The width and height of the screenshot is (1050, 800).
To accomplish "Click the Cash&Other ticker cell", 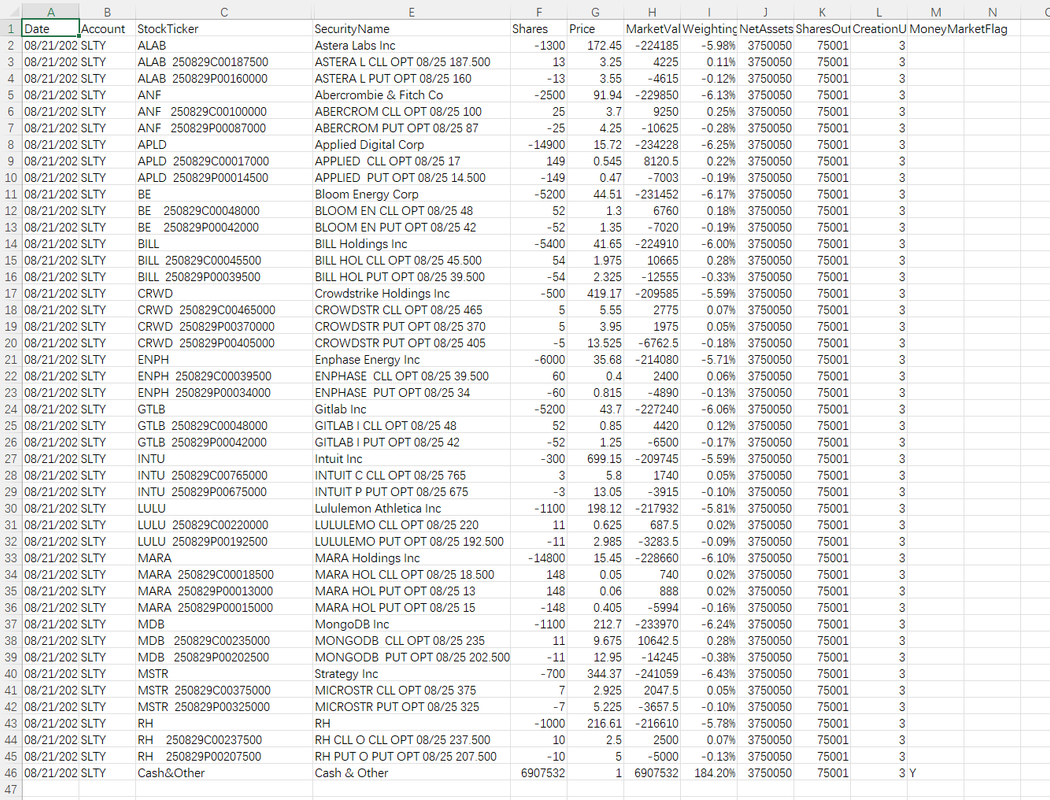I will 224,773.
